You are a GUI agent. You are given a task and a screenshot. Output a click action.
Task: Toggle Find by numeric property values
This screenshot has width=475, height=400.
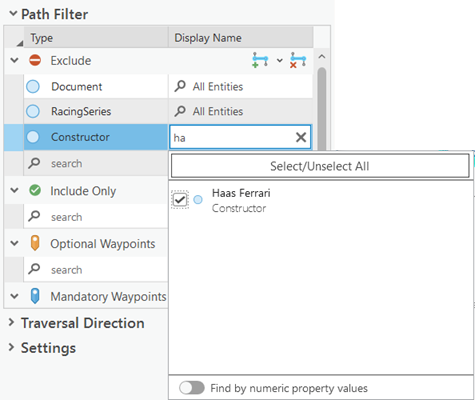(x=191, y=388)
